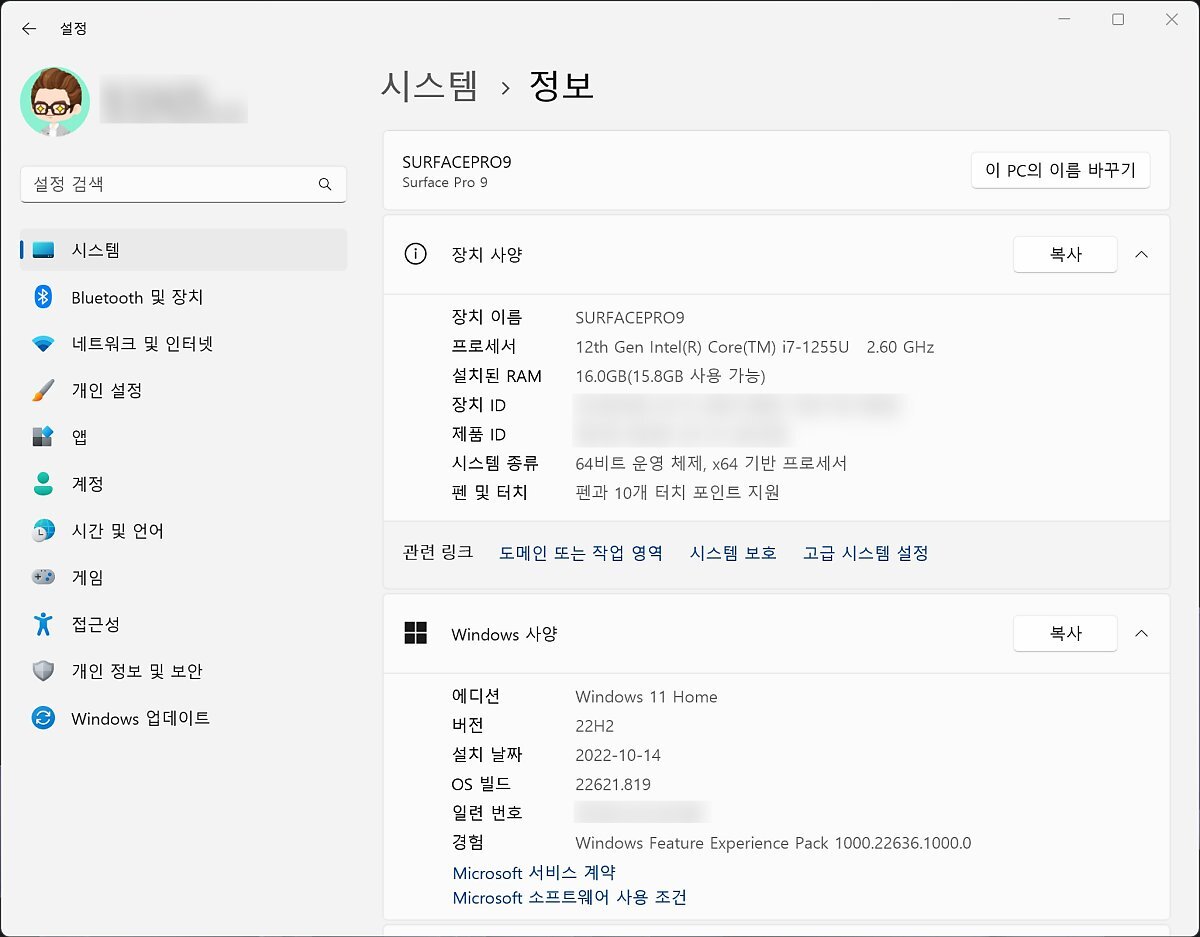The height and width of the screenshot is (937, 1200).
Task: Click the System monitor icon in sidebar
Action: coord(43,250)
